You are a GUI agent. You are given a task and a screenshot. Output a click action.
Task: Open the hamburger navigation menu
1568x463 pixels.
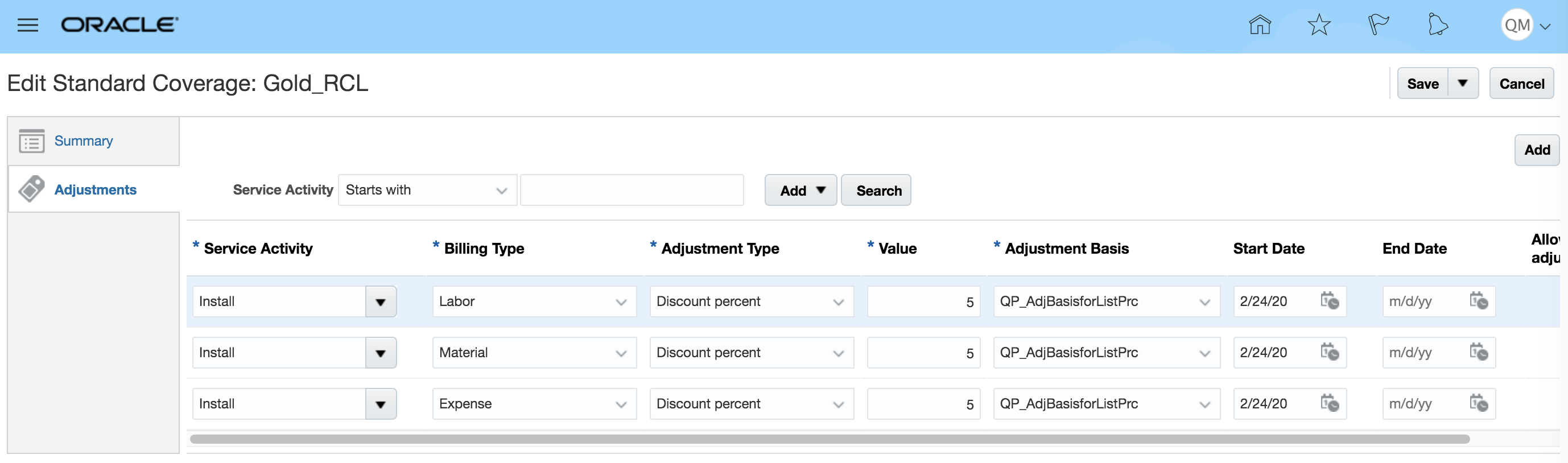(x=27, y=25)
